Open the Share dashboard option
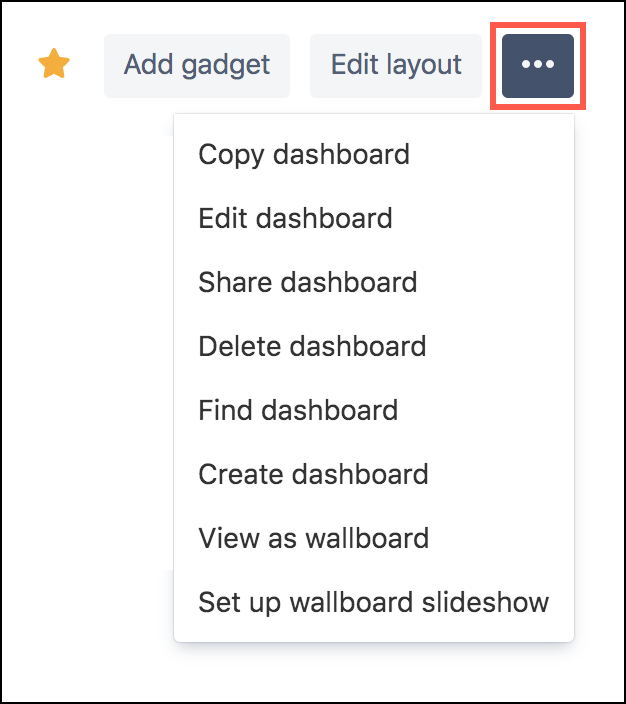The height and width of the screenshot is (704, 626). 308,282
